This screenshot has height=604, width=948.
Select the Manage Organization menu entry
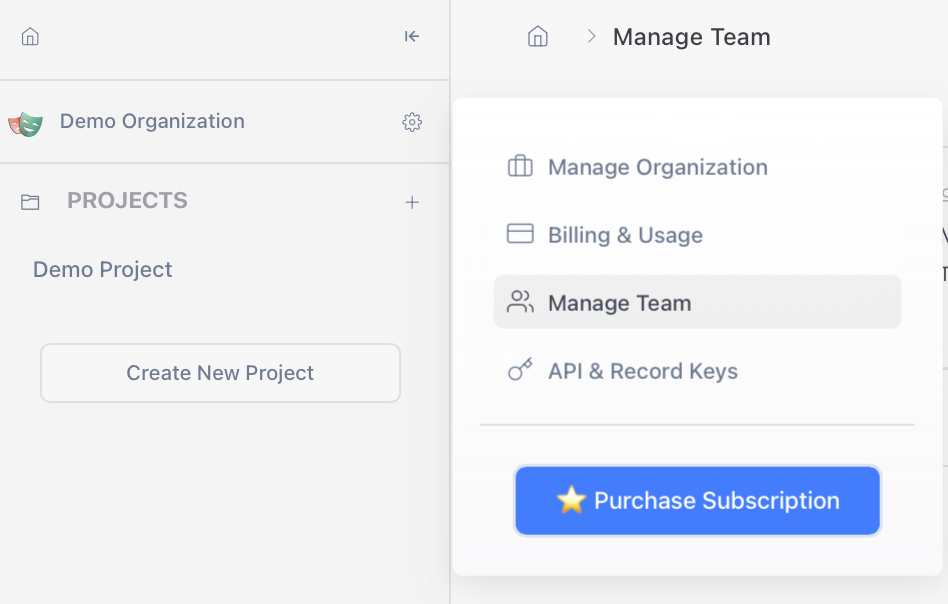tap(657, 167)
